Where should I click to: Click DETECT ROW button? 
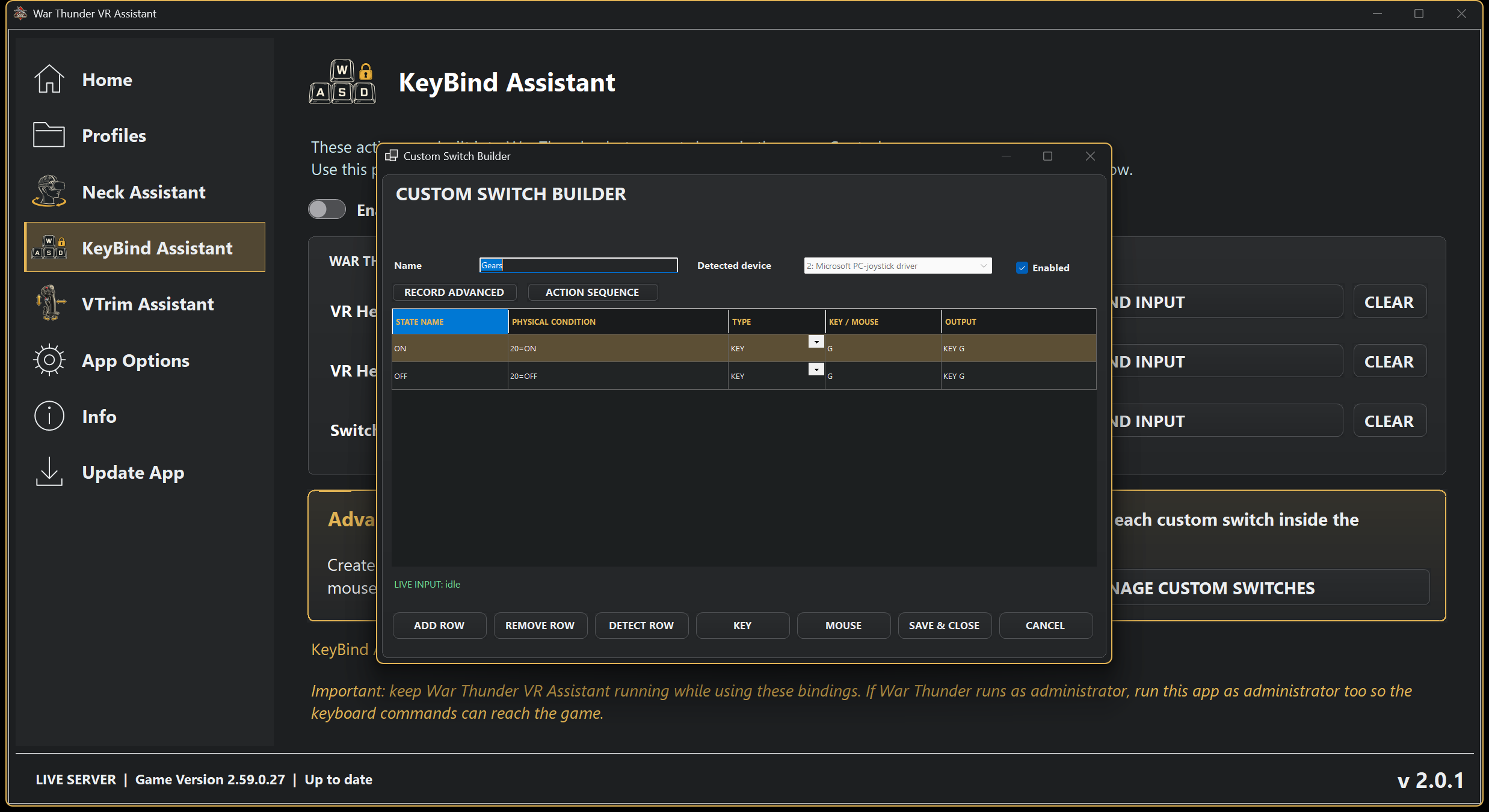click(641, 626)
